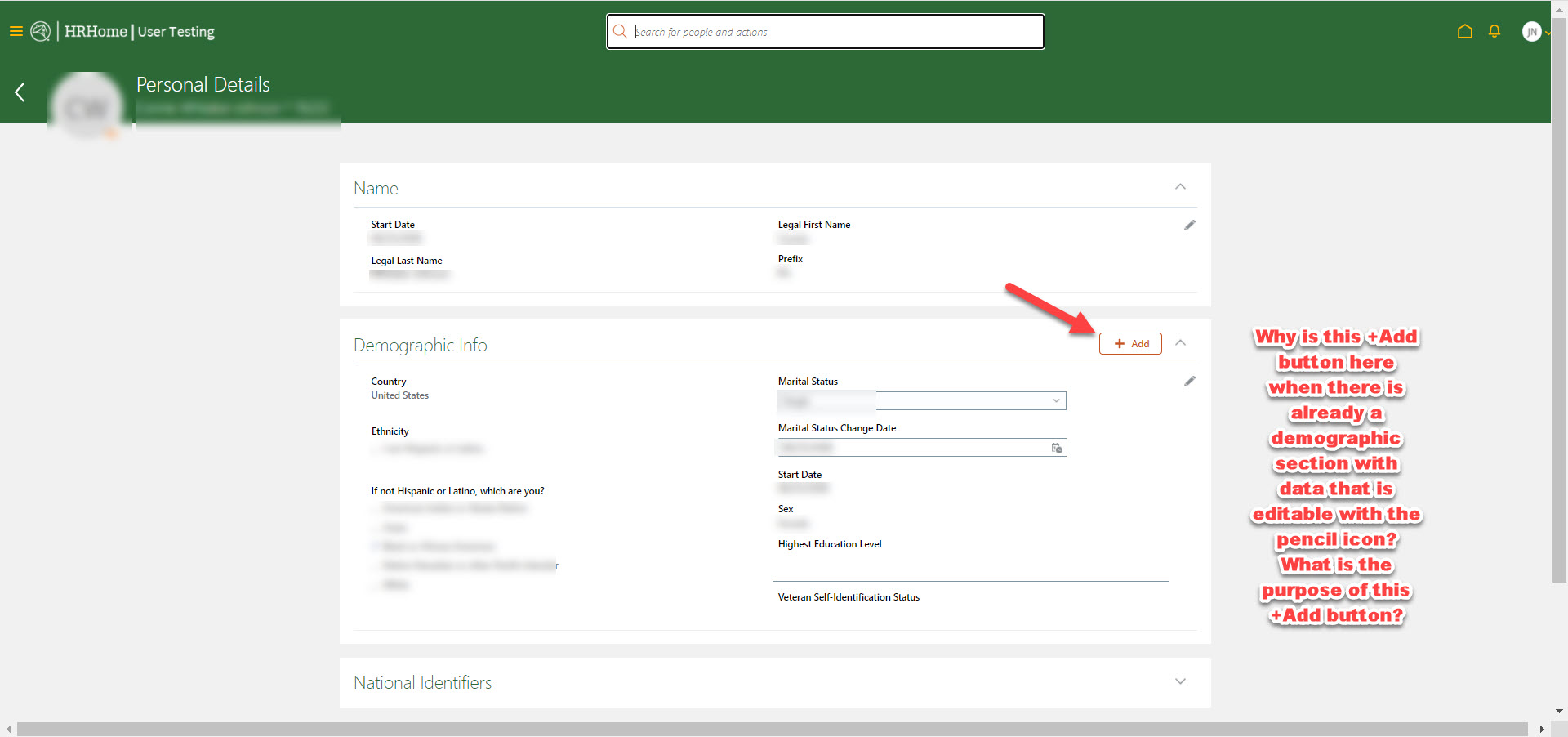Open the Marital Status Change Date calendar picker
The height and width of the screenshot is (737, 1568).
1057,448
